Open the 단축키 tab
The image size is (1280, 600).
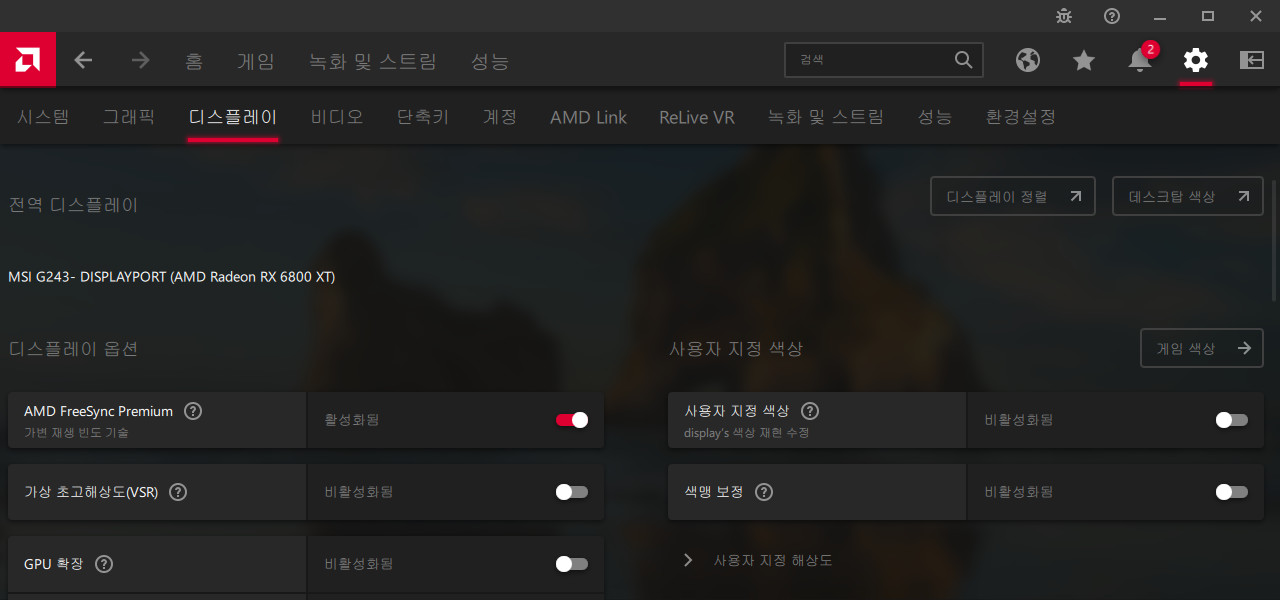tap(423, 117)
